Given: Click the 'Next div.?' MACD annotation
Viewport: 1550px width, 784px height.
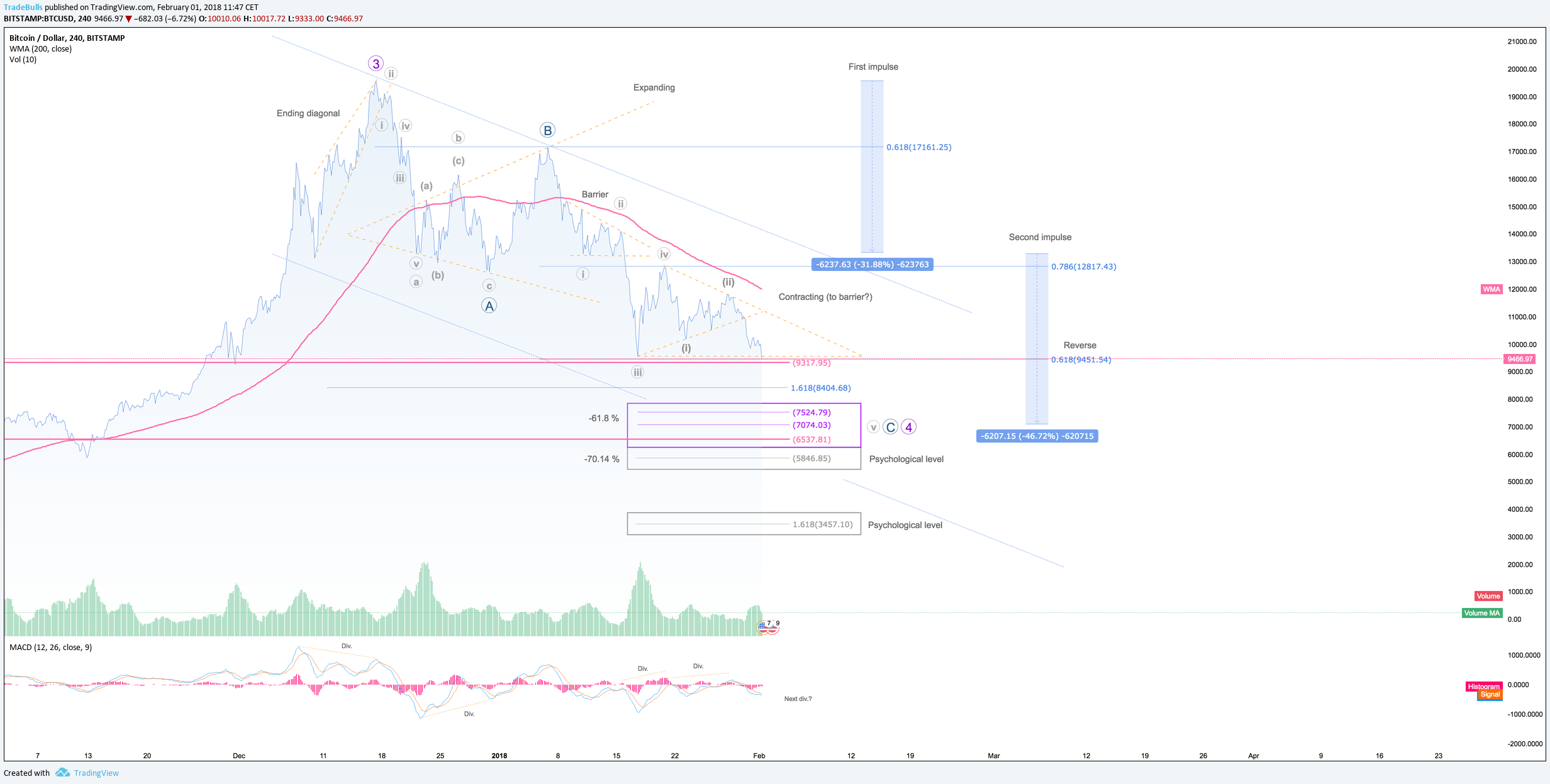Looking at the screenshot, I should coord(798,698).
